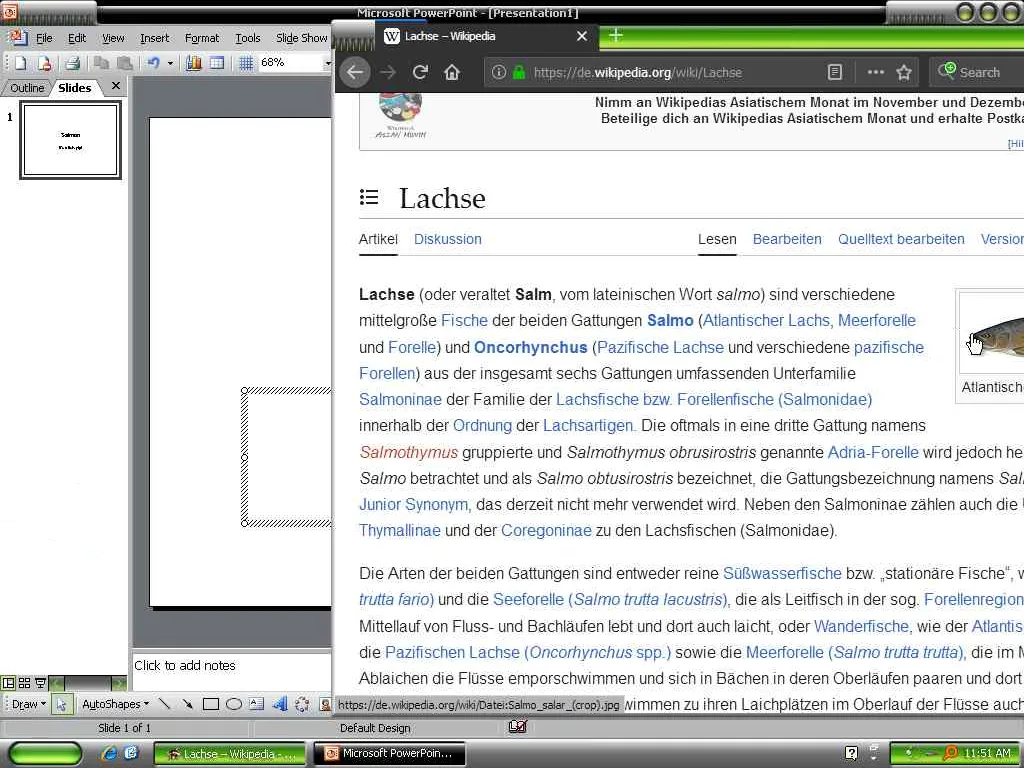
Task: Select the Arrow drawing tool
Action: [187, 704]
